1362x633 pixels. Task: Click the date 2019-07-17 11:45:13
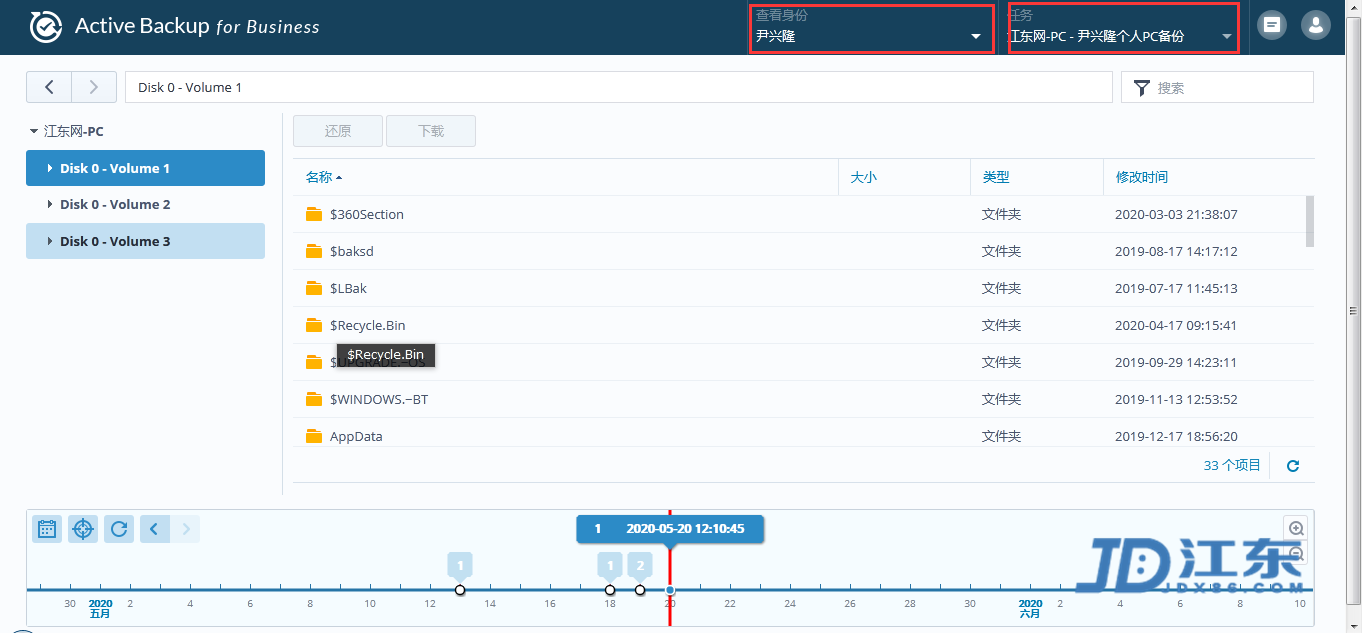(x=1176, y=288)
